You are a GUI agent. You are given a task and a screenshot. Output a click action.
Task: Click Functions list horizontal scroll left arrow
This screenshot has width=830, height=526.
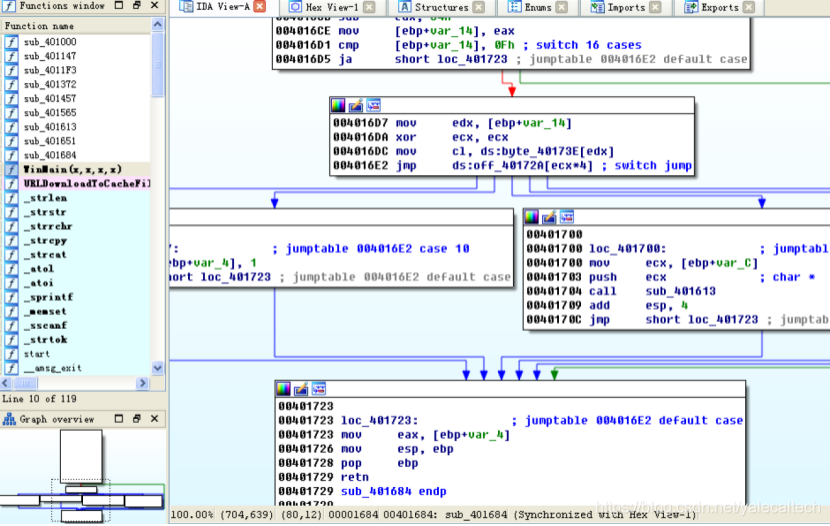coord(6,383)
